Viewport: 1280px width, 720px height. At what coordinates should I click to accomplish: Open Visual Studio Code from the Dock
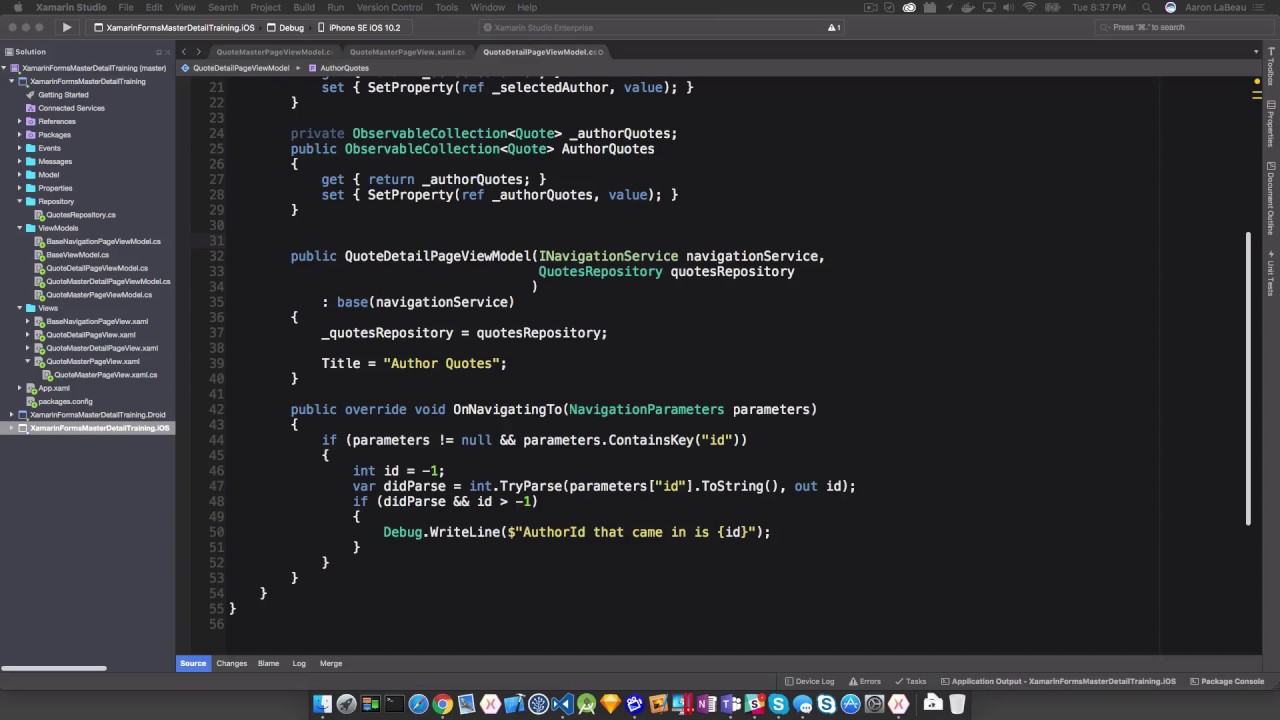tap(562, 704)
